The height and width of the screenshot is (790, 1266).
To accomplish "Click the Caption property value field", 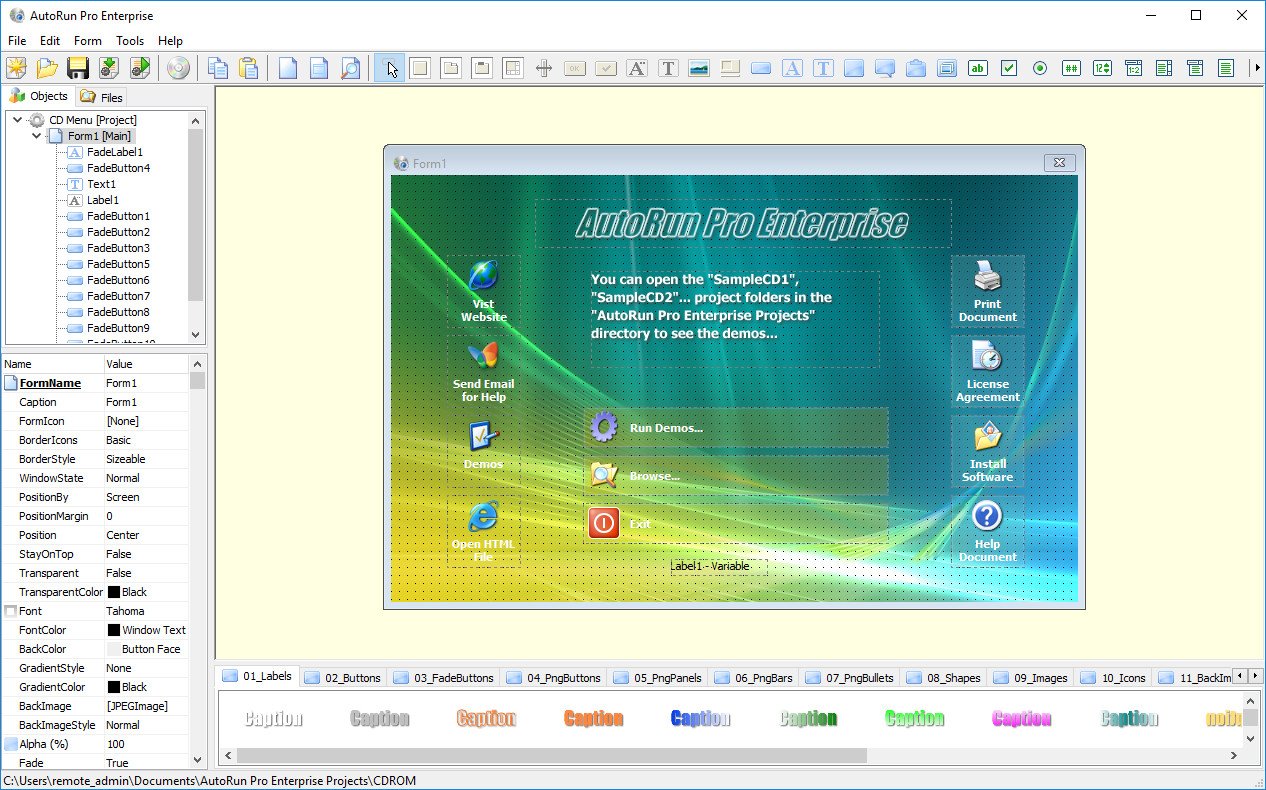I will coord(146,402).
